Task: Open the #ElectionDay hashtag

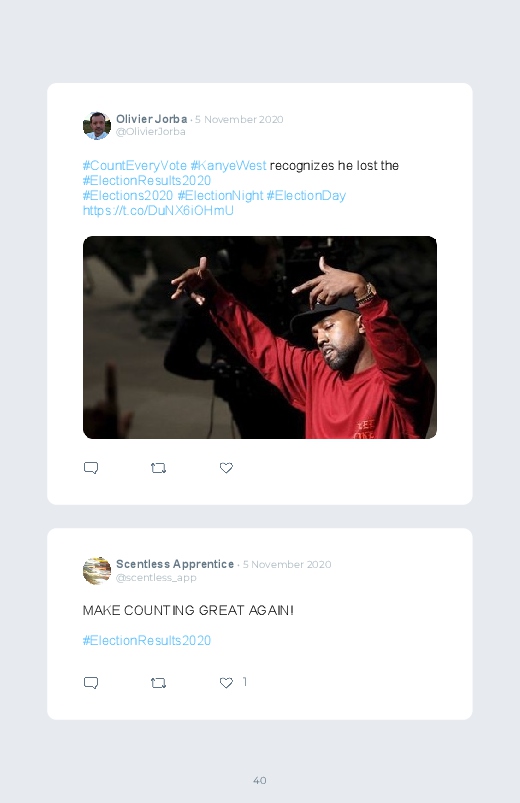Action: [306, 196]
